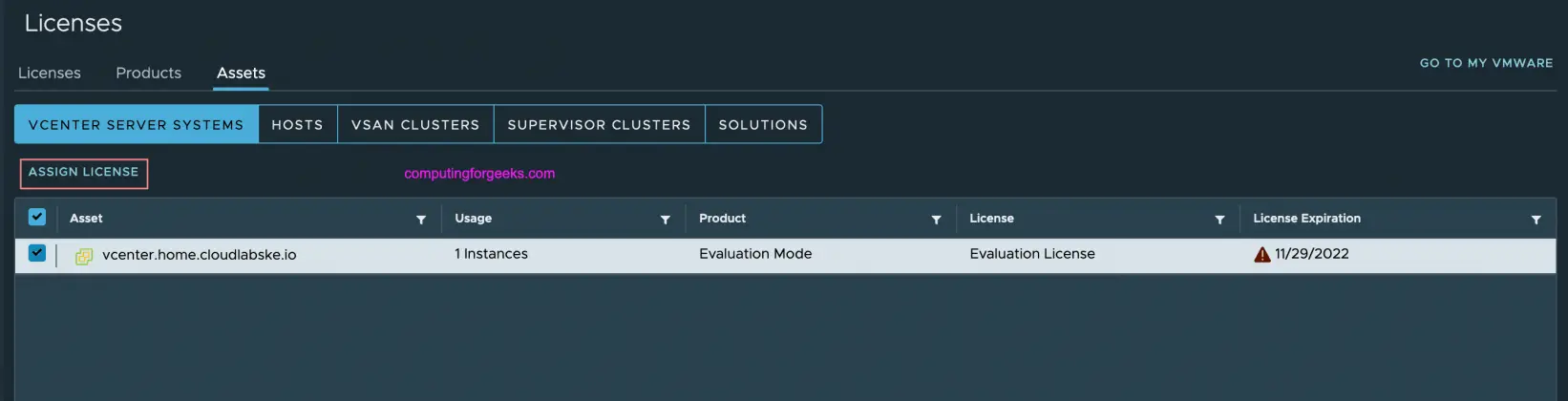Click the Evaluation License cell
This screenshot has width=1568, height=401.
tap(1032, 254)
